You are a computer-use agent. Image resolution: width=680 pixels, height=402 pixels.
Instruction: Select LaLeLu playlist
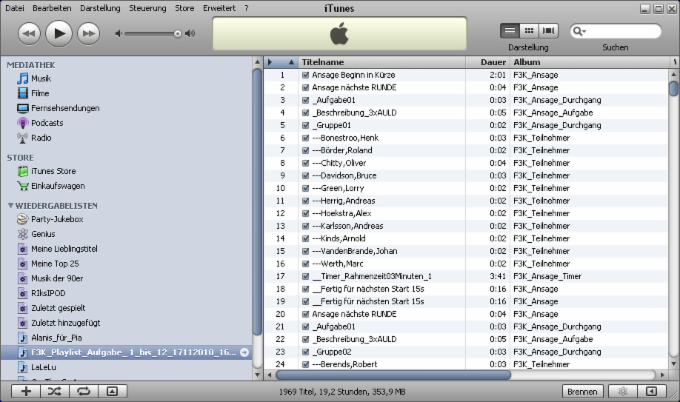coord(43,367)
